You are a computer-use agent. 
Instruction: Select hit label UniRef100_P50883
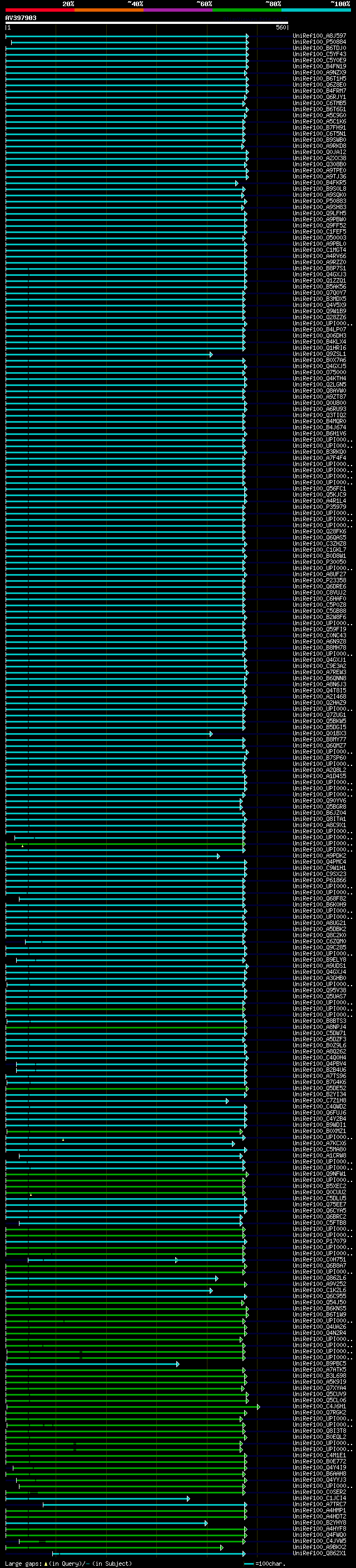click(319, 201)
